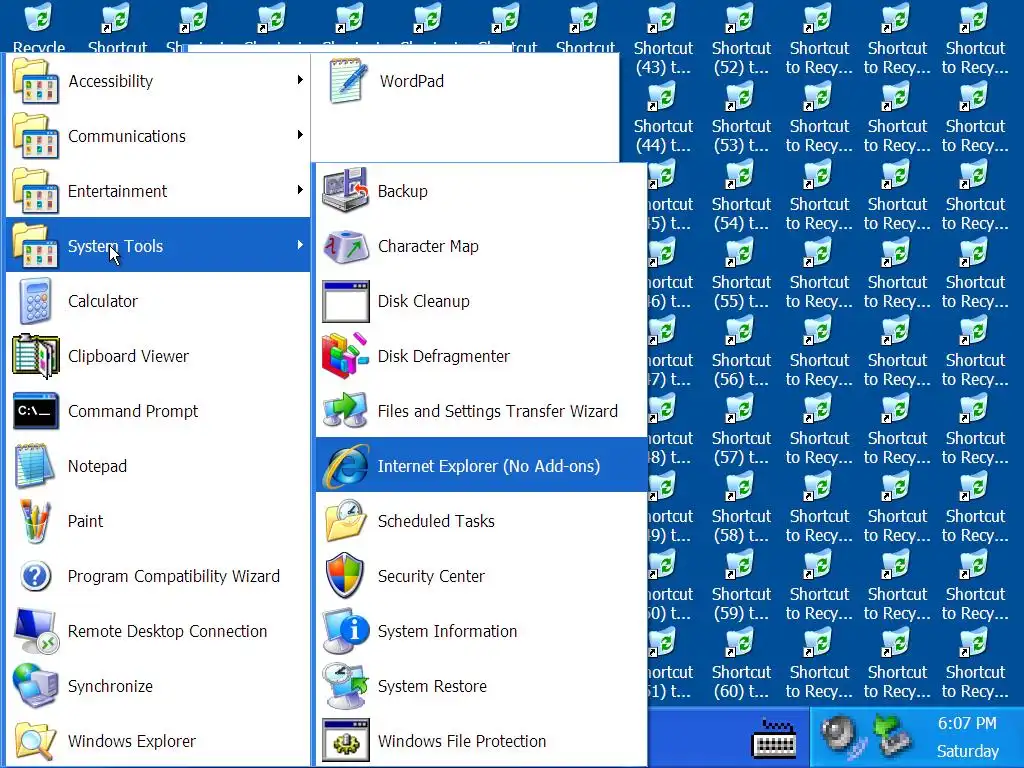Click the System Restore icon

tap(345, 686)
